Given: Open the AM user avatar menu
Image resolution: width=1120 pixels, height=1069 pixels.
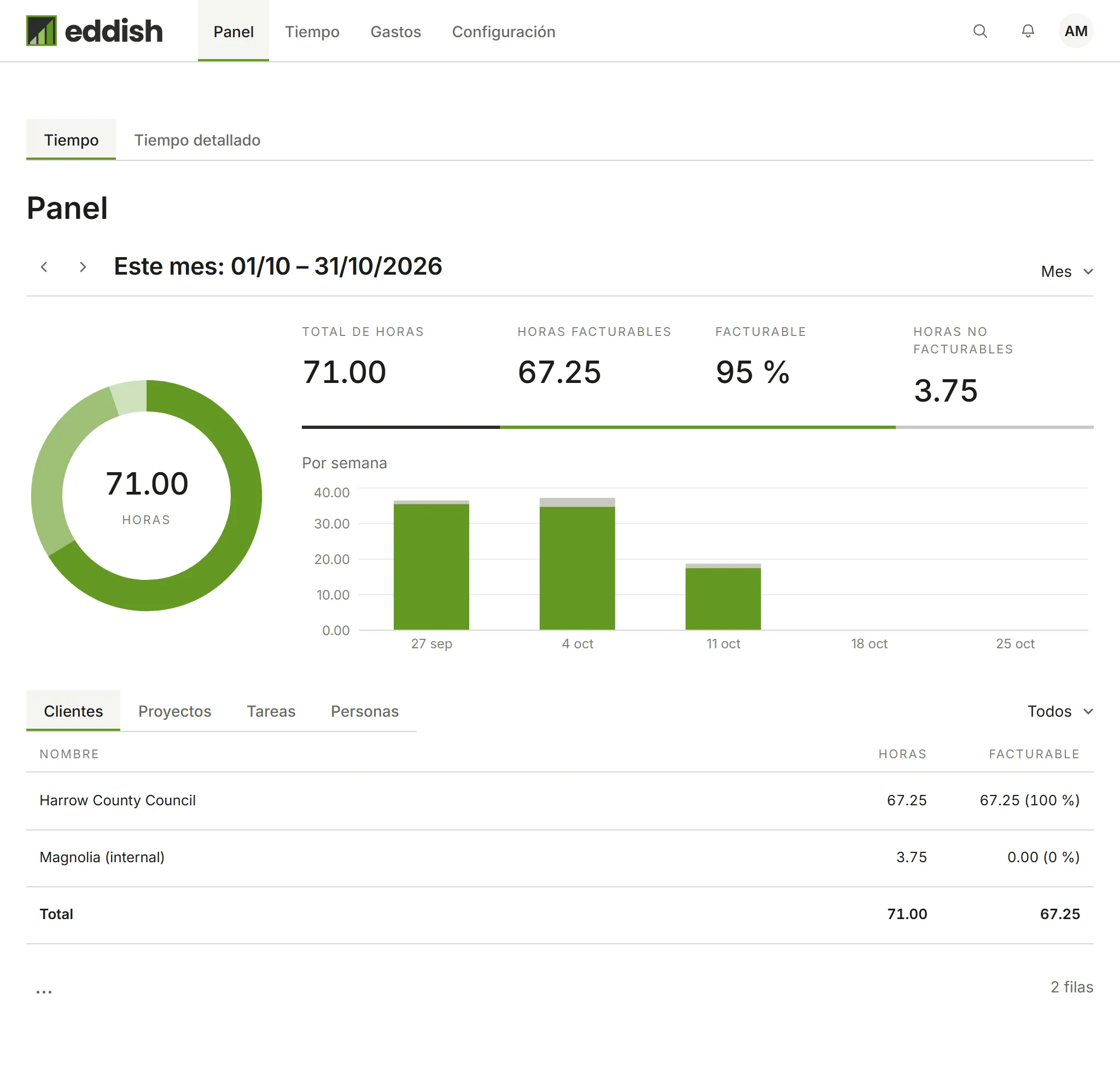Looking at the screenshot, I should [x=1076, y=31].
